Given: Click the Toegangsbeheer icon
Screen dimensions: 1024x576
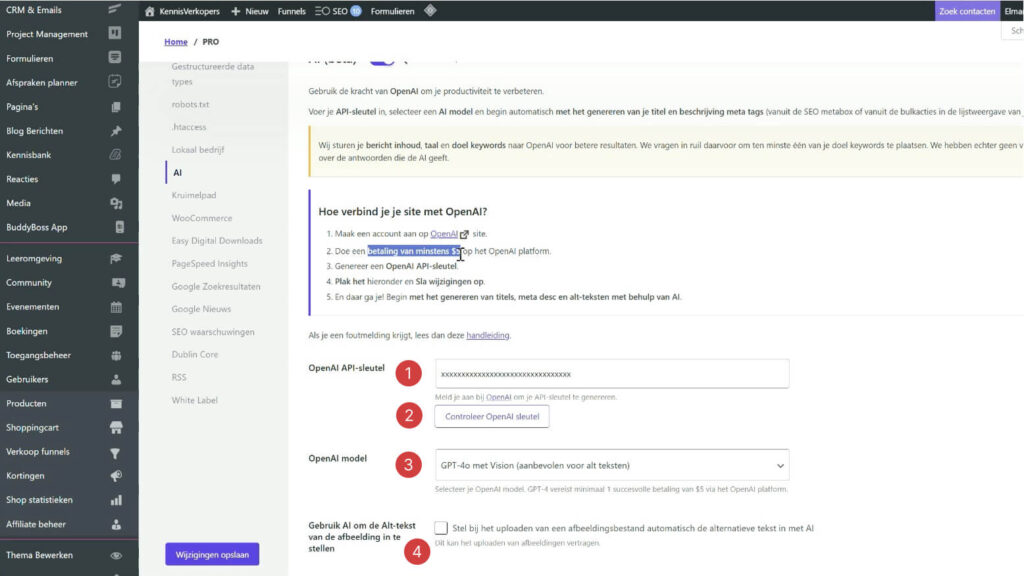Looking at the screenshot, I should pyautogui.click(x=116, y=355).
